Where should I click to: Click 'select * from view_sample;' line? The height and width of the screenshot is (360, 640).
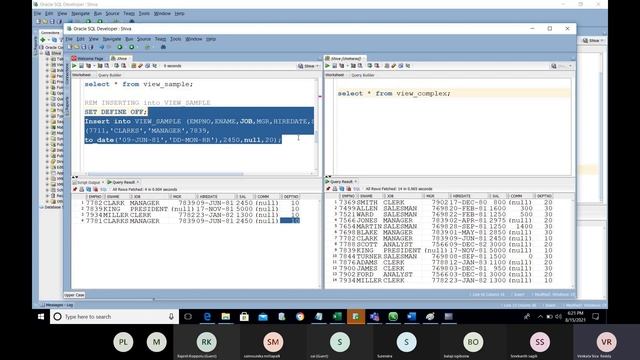coord(139,84)
